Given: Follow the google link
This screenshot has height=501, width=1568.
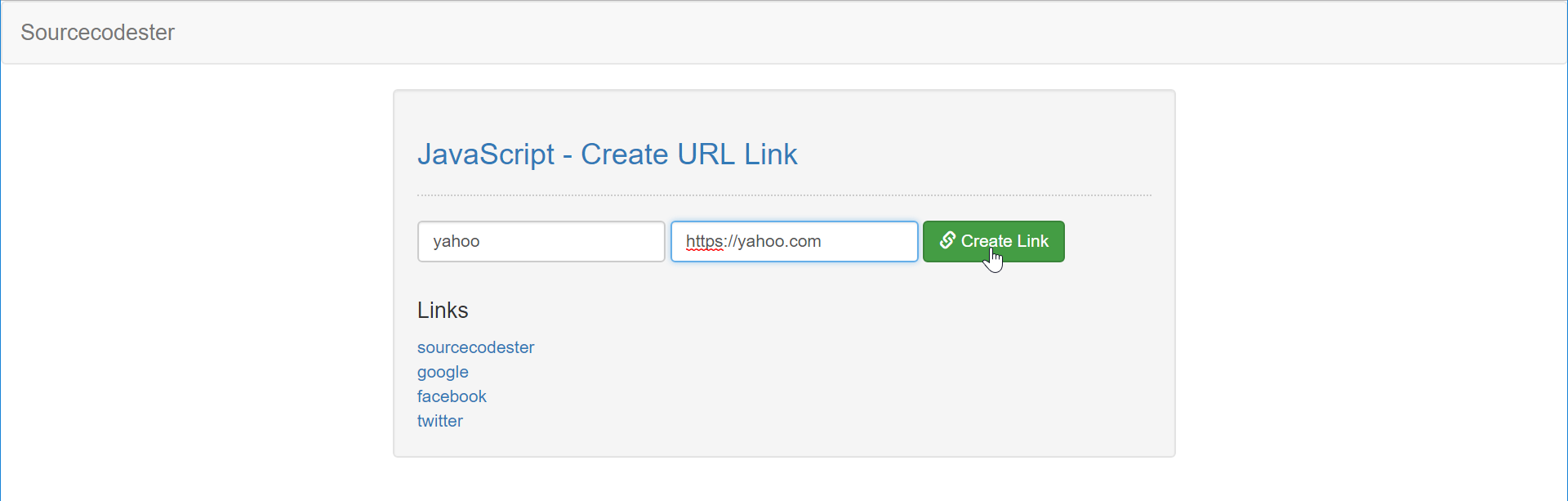Looking at the screenshot, I should point(443,372).
